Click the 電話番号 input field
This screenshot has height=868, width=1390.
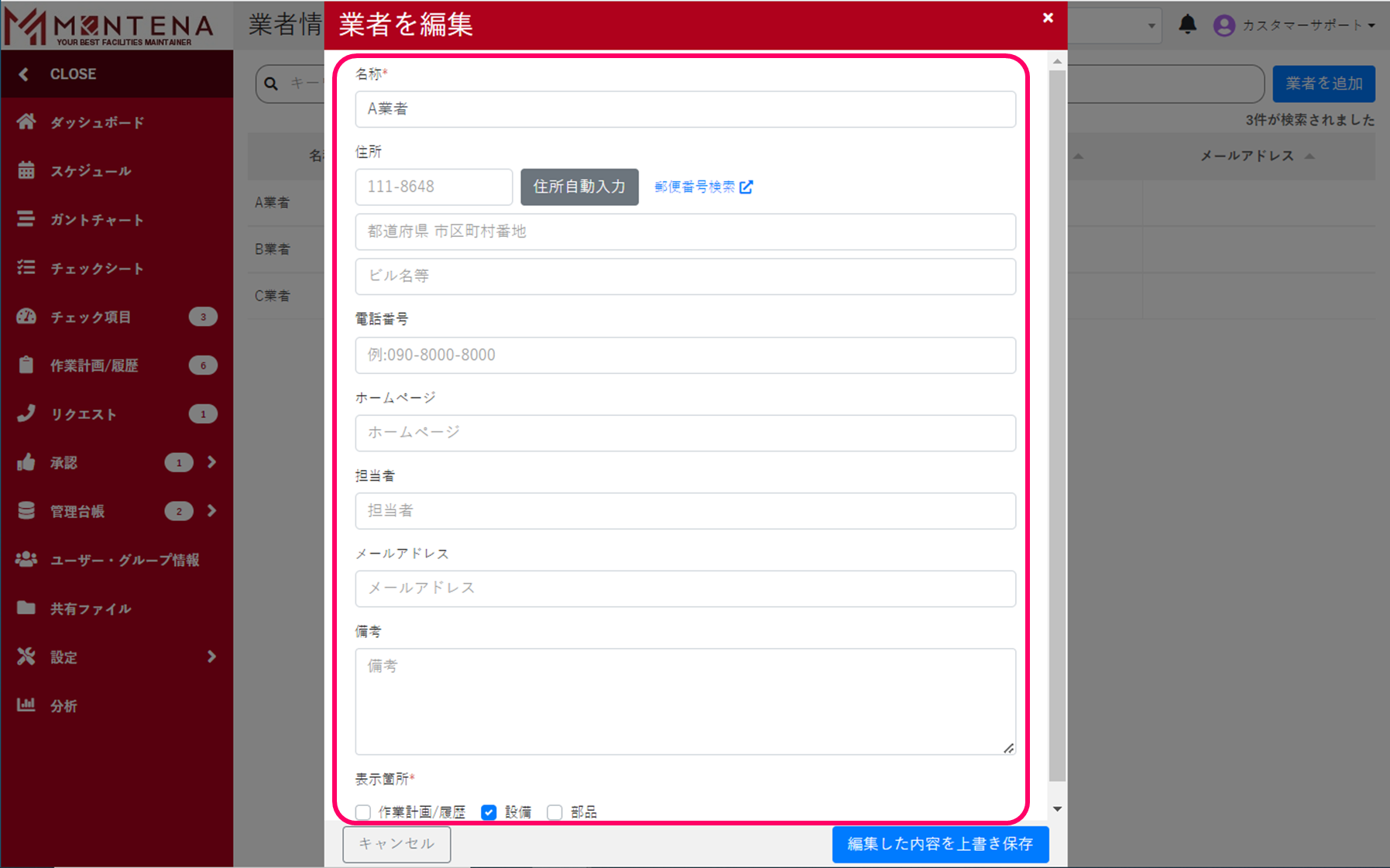coord(685,355)
